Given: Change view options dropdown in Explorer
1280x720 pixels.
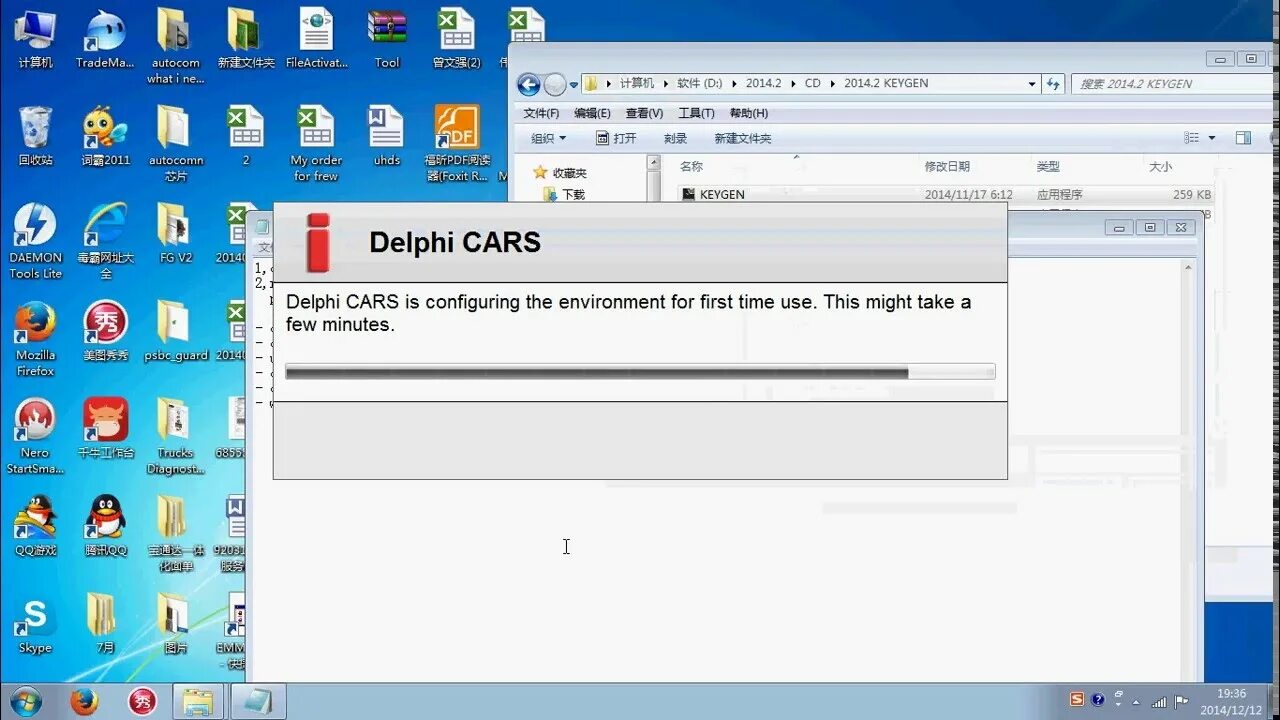Looking at the screenshot, I should click(x=1212, y=138).
